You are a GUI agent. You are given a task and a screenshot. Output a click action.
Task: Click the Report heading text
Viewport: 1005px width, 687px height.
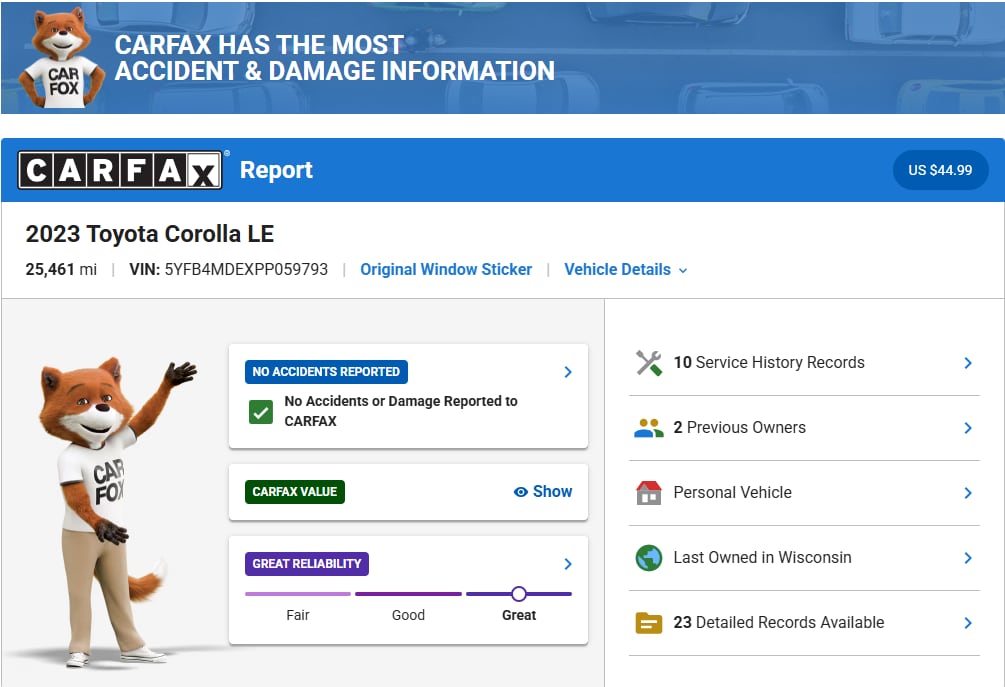click(276, 170)
